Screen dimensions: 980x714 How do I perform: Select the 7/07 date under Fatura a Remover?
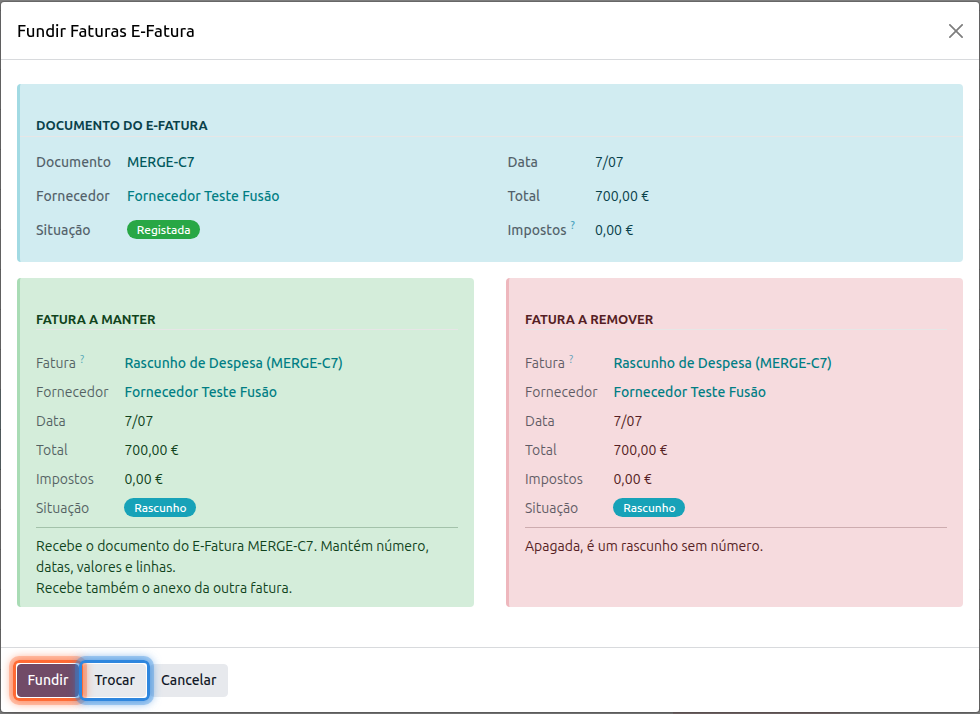click(628, 421)
